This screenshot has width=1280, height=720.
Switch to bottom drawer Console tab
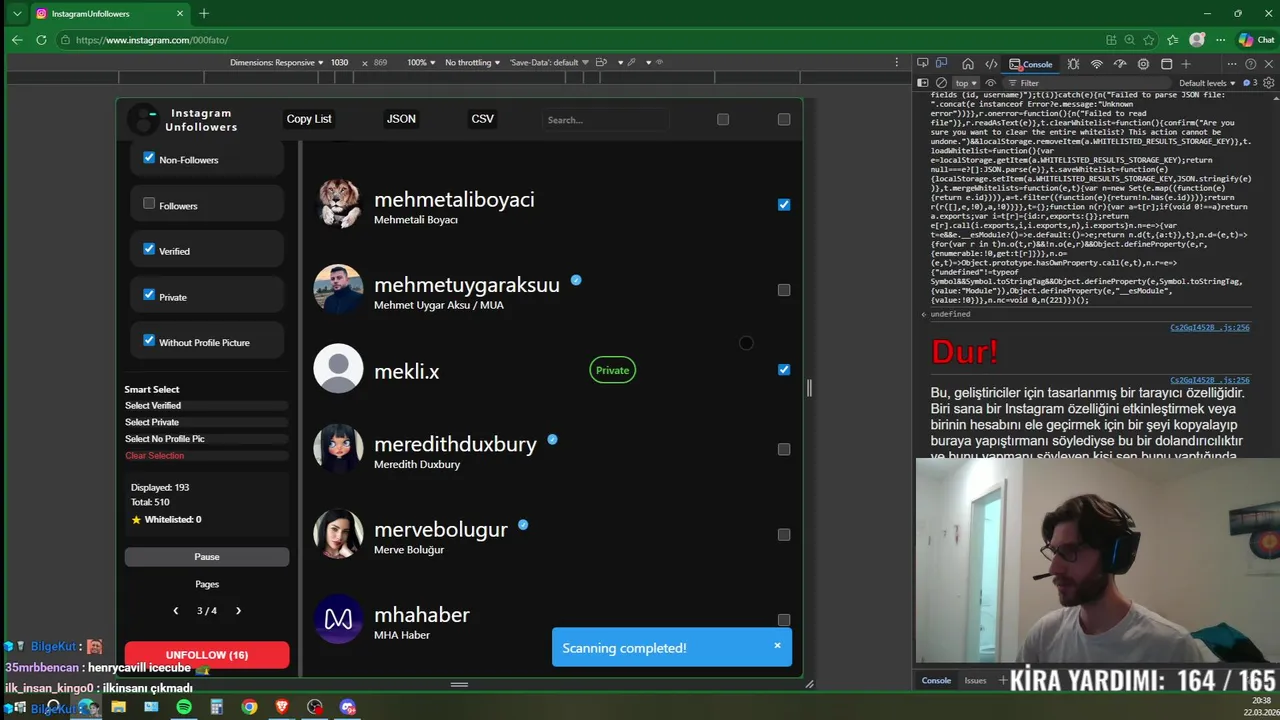coord(936,680)
